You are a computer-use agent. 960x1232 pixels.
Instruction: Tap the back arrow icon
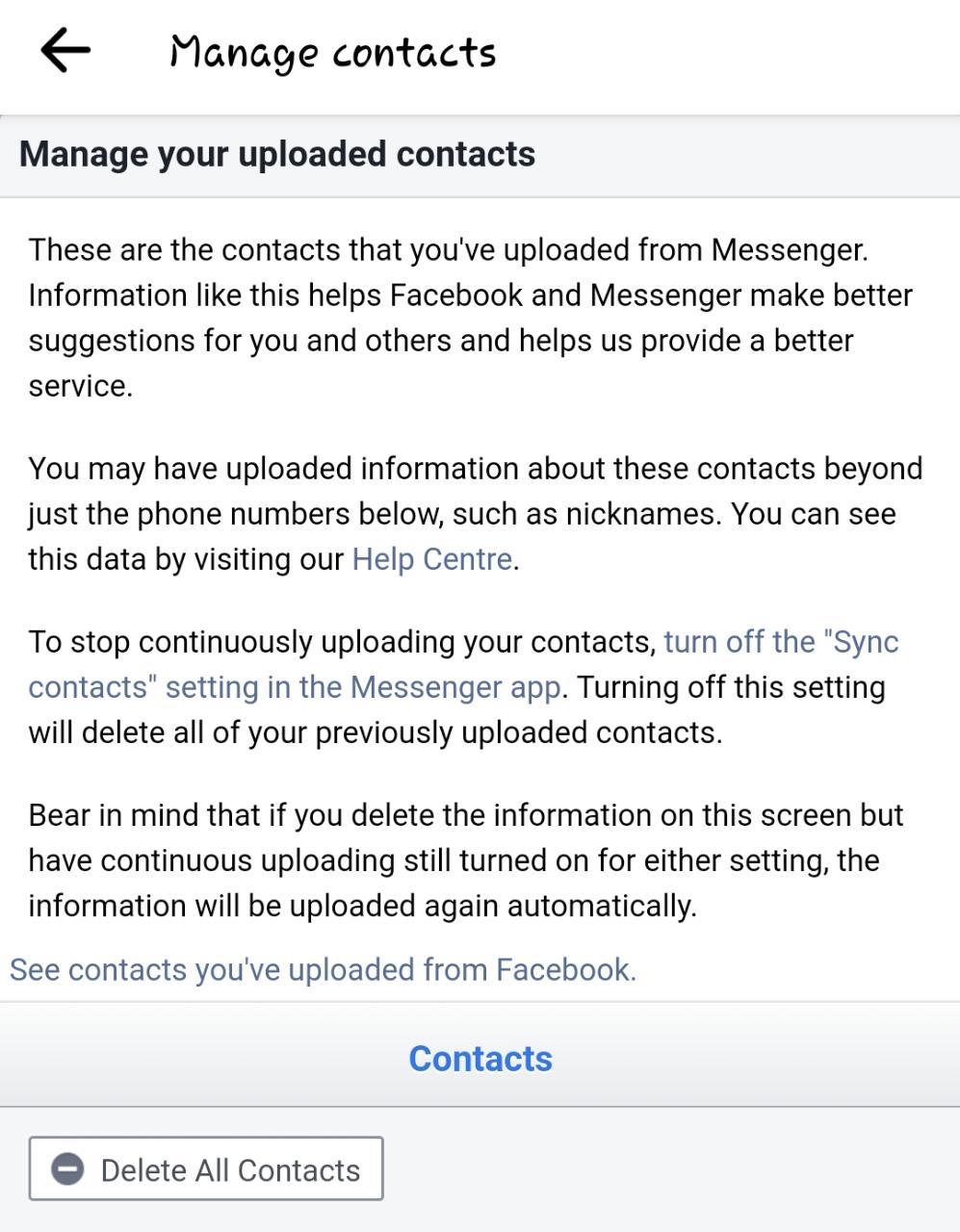pyautogui.click(x=65, y=50)
